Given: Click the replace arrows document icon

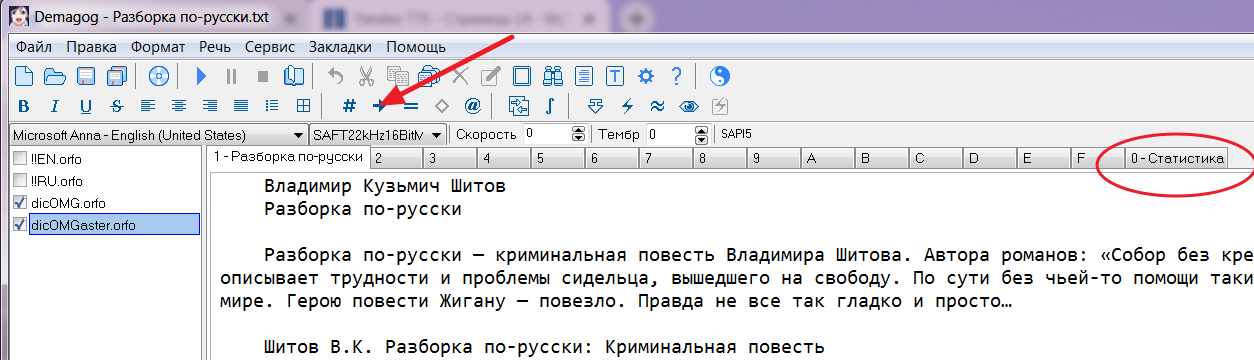Looking at the screenshot, I should (x=518, y=106).
